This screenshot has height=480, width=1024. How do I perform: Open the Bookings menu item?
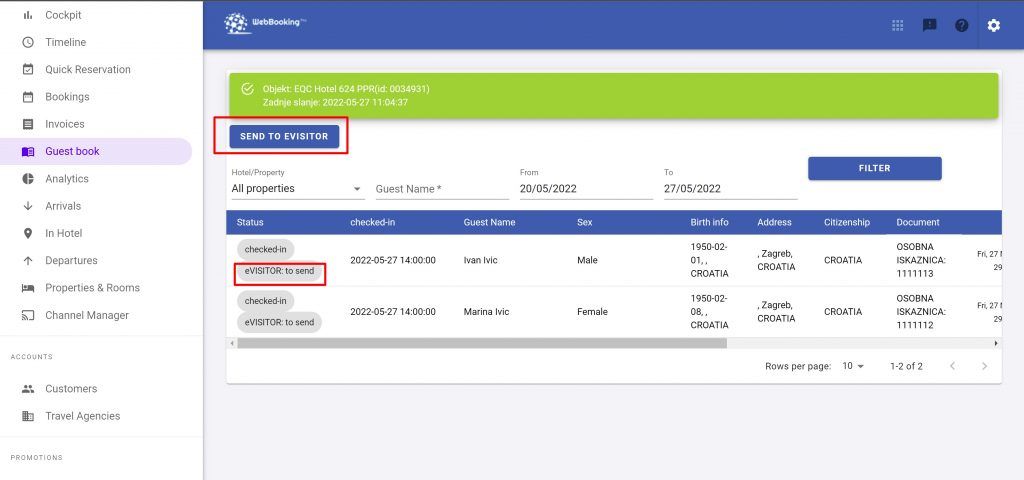pos(67,97)
